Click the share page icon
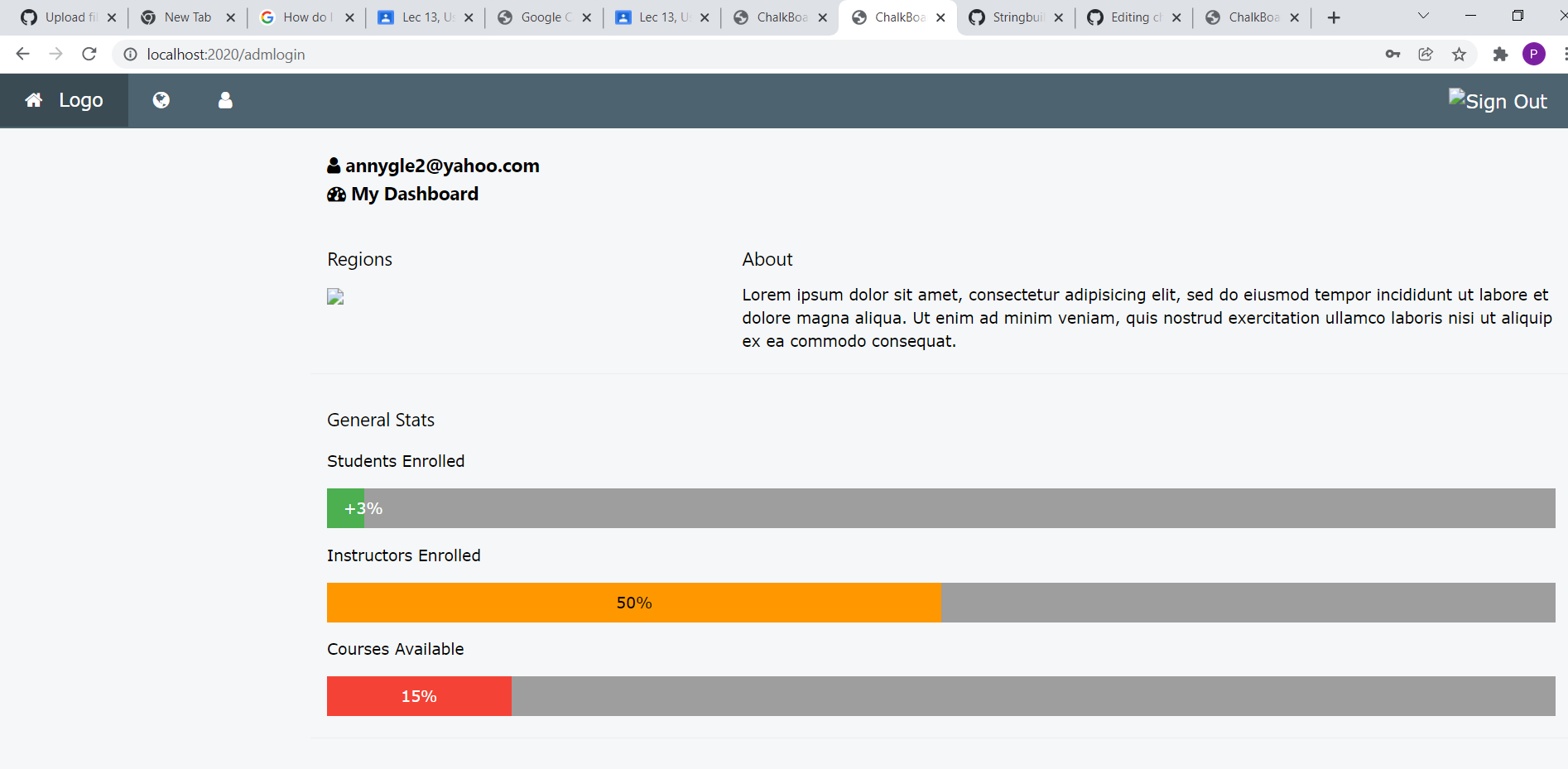This screenshot has height=769, width=1568. point(1426,54)
